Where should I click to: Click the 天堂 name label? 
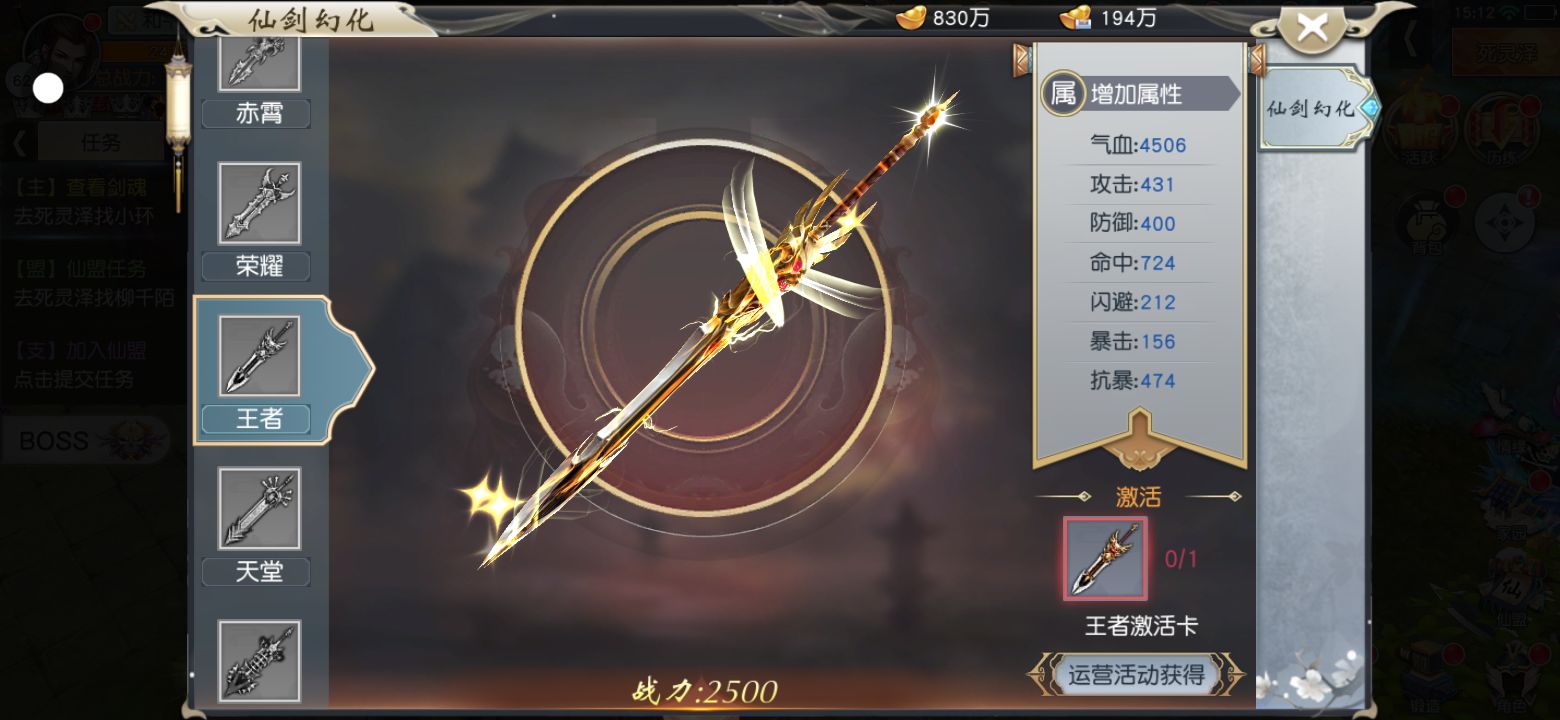[x=259, y=572]
